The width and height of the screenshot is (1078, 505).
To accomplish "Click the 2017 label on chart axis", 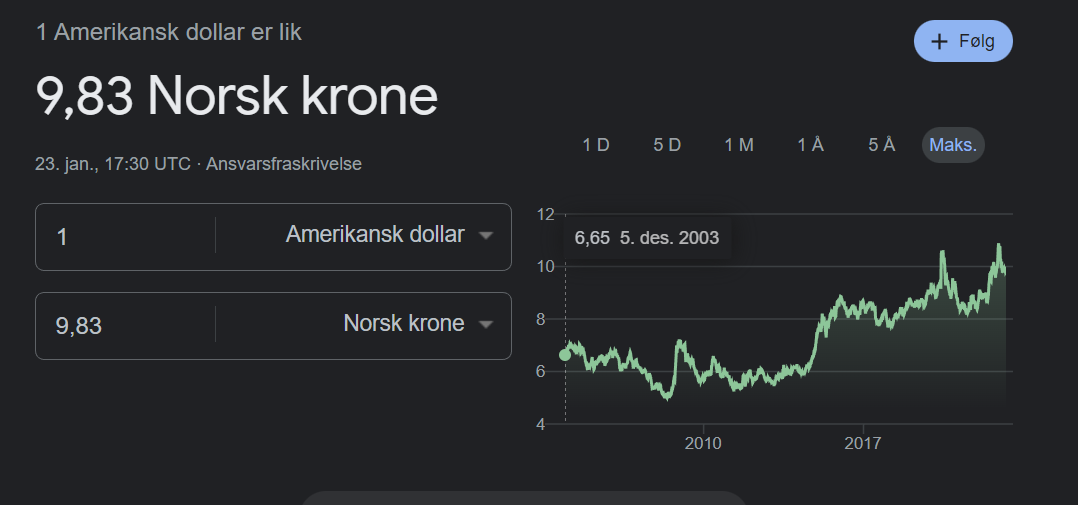I will coord(862,444).
